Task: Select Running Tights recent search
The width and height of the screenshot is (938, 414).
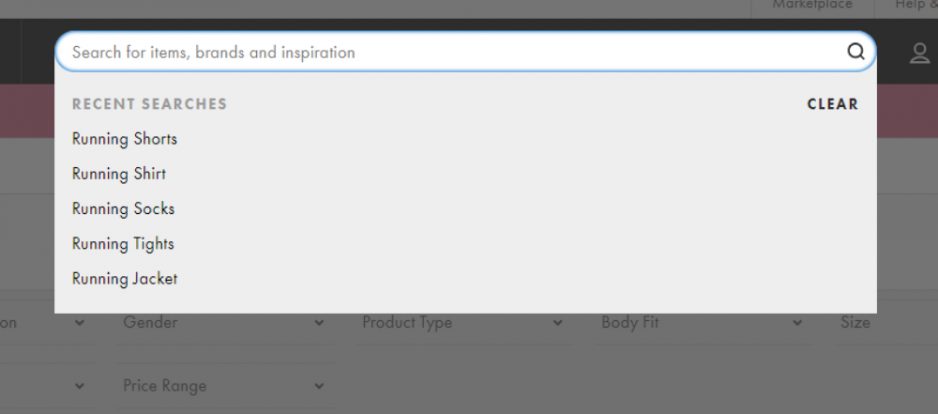Action: [123, 244]
